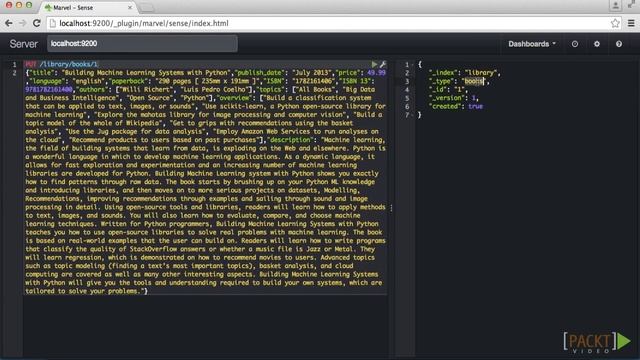The image size is (640, 360).
Task: Go back with browser back arrow
Action: tap(9, 23)
